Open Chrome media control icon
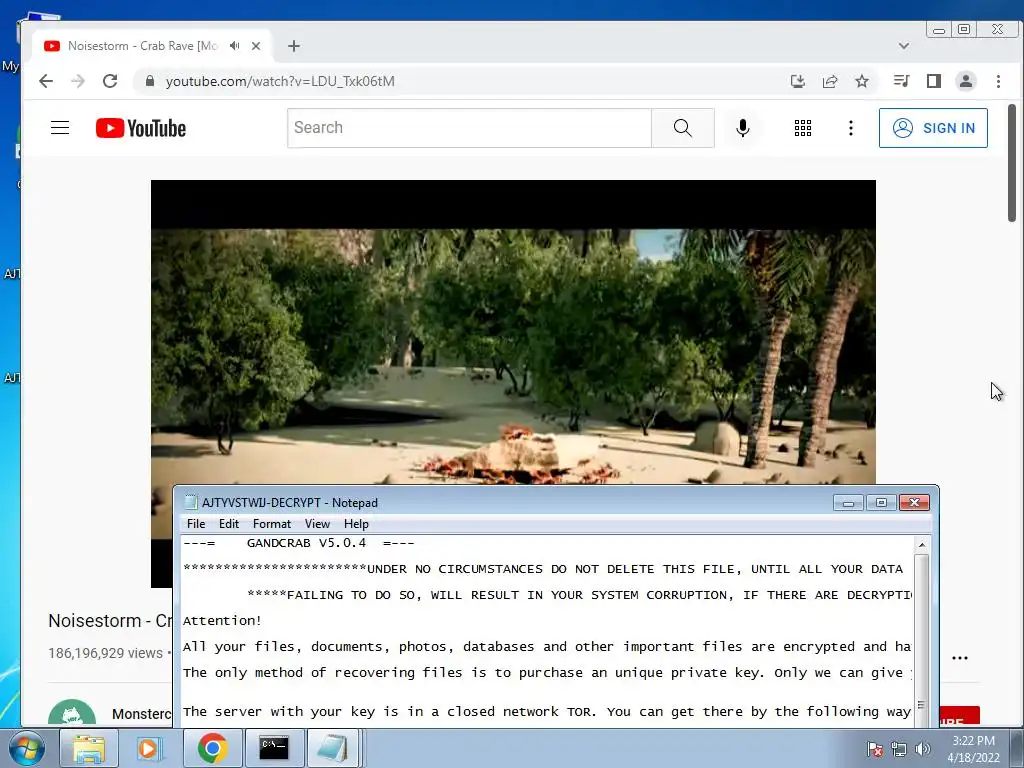The image size is (1024, 768). coord(901,81)
